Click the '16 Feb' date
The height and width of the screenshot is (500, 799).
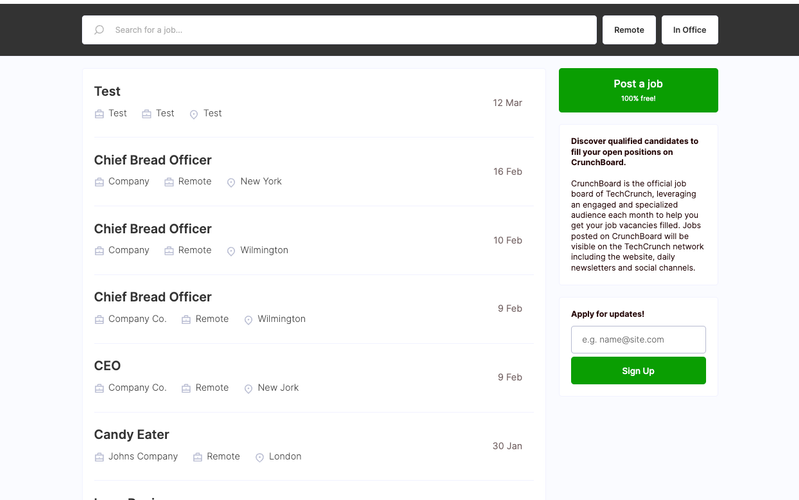click(x=508, y=172)
